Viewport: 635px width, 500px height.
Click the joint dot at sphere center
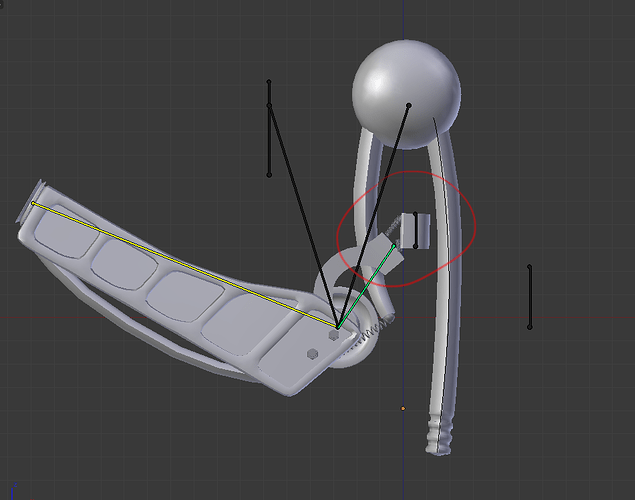409,105
